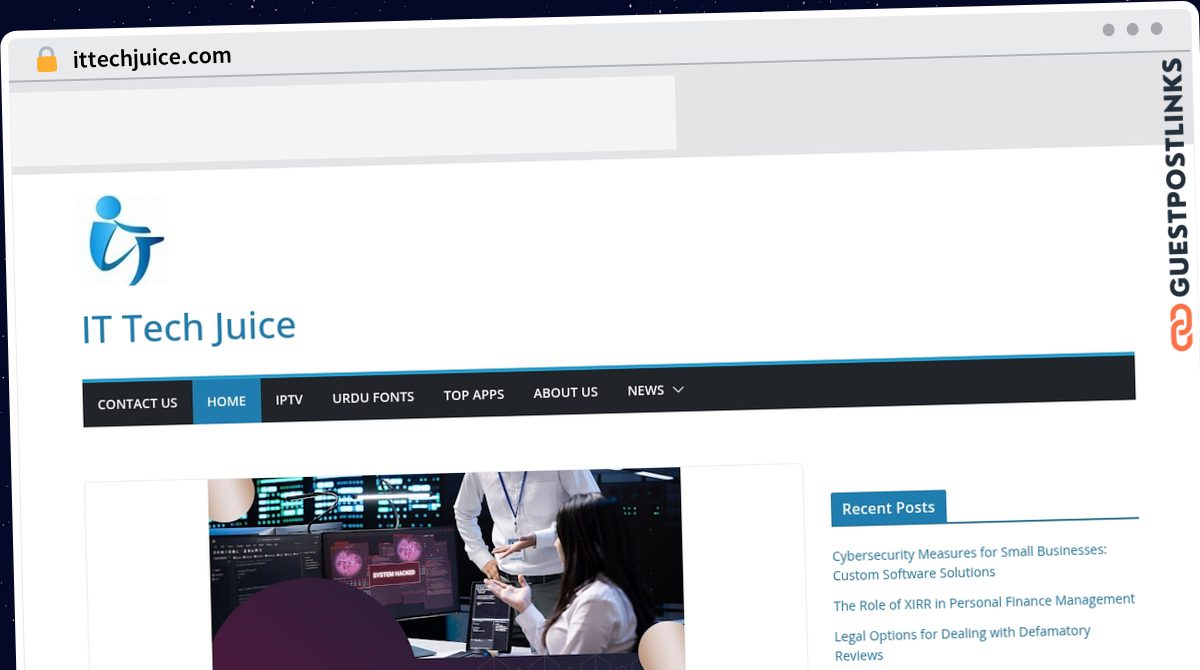Image resolution: width=1200 pixels, height=670 pixels.
Task: Open Legal Options for Defamatory Reviews post
Action: tap(961, 643)
